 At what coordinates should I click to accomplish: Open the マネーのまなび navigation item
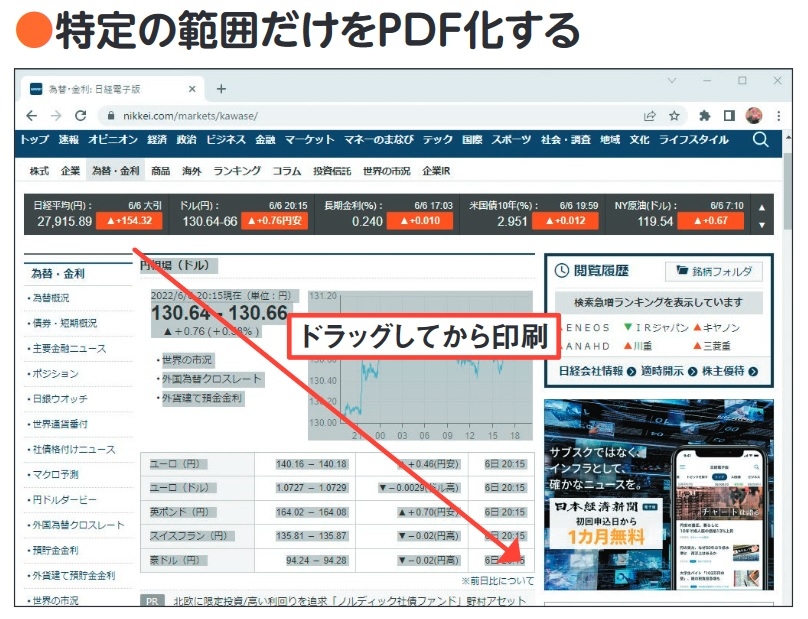click(379, 140)
